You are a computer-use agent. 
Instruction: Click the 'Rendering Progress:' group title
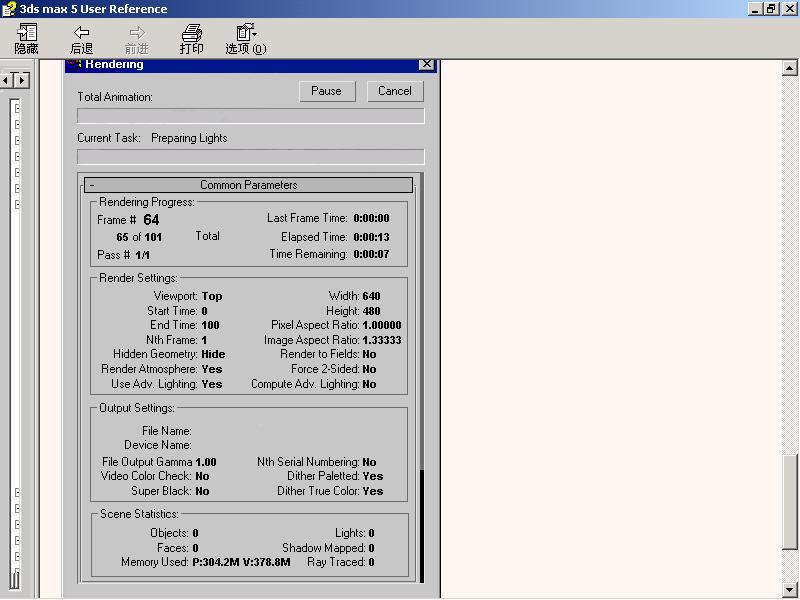[x=147, y=202]
